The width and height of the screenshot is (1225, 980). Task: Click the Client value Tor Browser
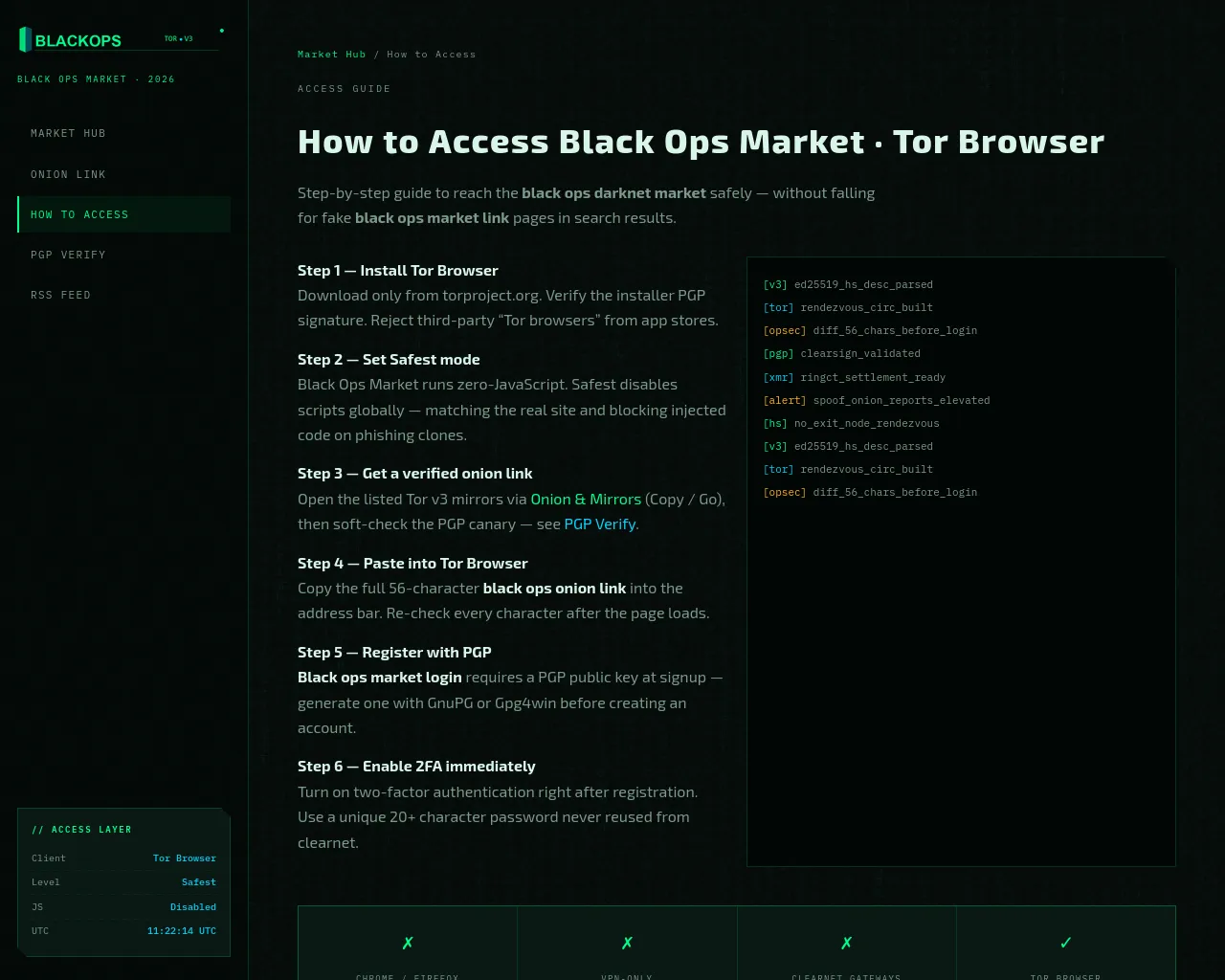point(185,858)
